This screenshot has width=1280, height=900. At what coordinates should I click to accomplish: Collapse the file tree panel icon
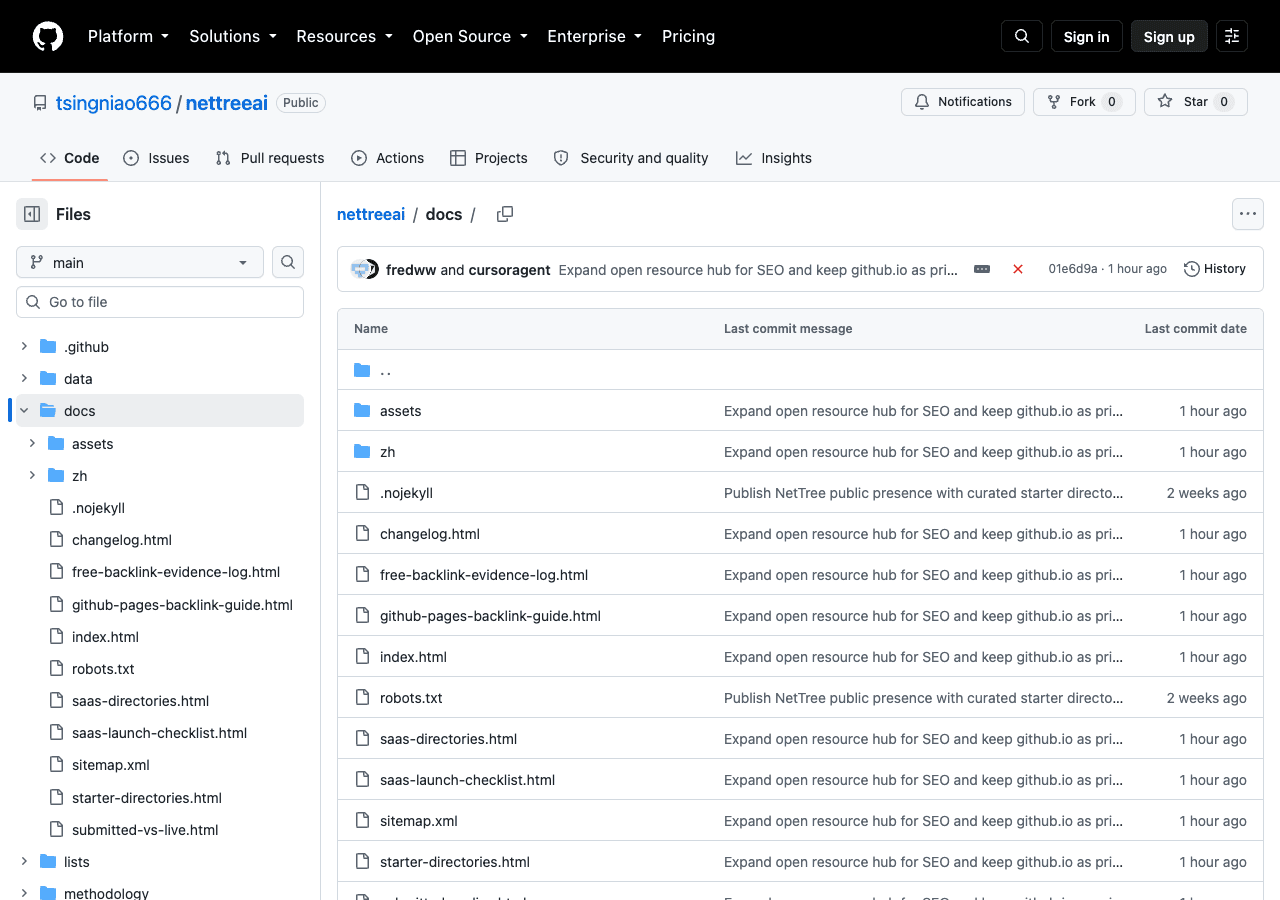point(32,214)
